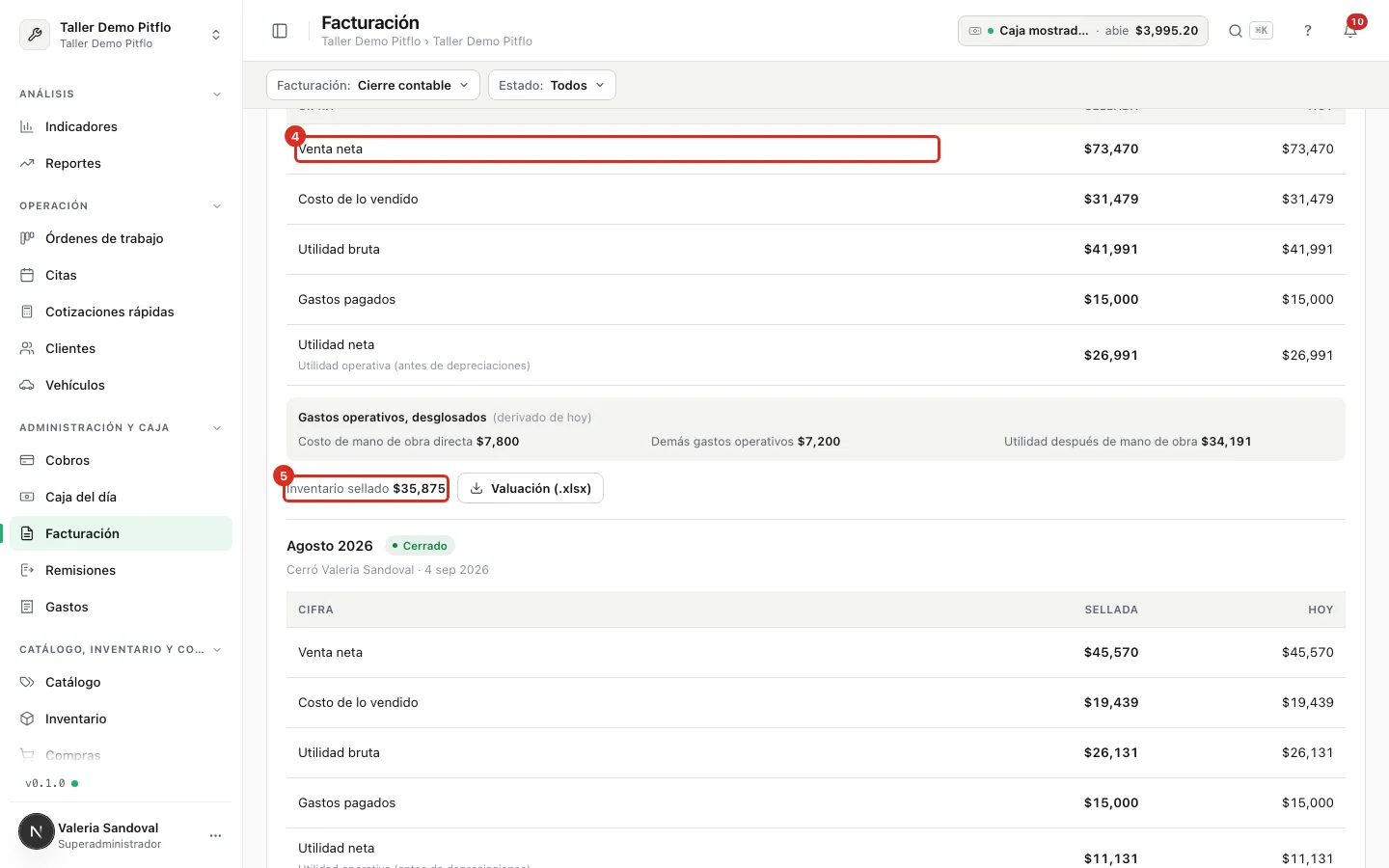
Task: Click the Agosto 2026 heading
Action: pos(330,546)
